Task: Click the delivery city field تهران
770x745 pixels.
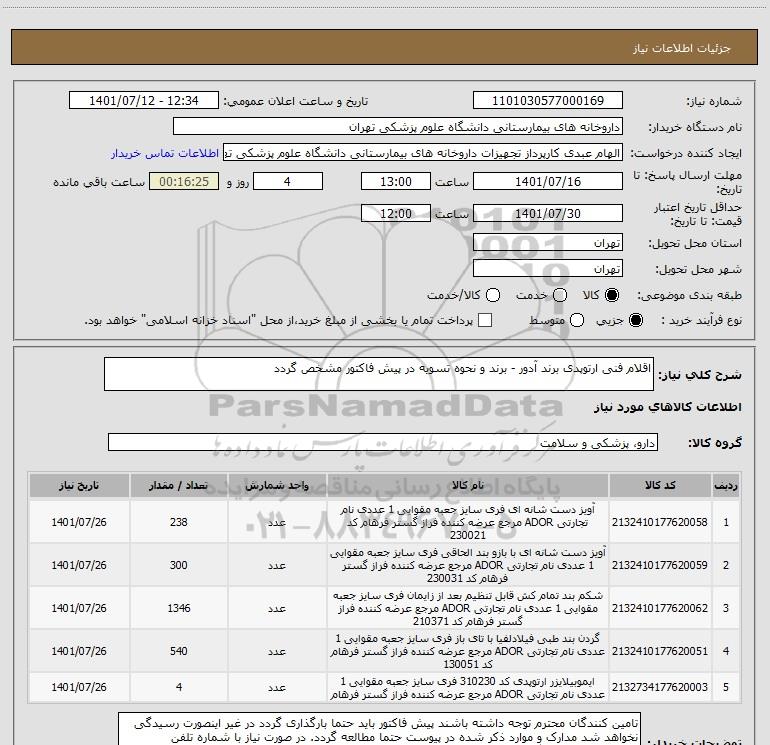Action: 548,269
